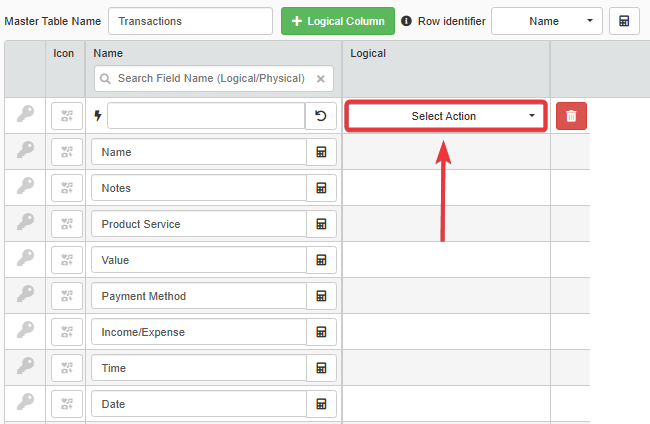The width and height of the screenshot is (650, 424).
Task: Toggle key on Payment Method row
Action: [x=25, y=294]
